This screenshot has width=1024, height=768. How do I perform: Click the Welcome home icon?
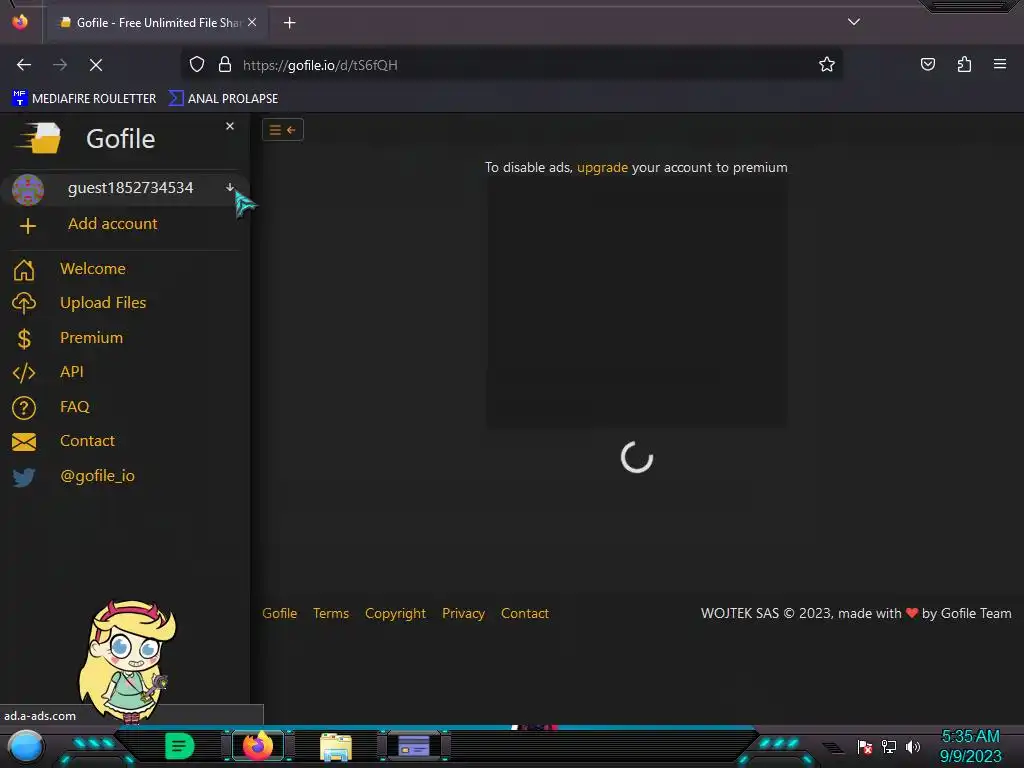point(24,269)
